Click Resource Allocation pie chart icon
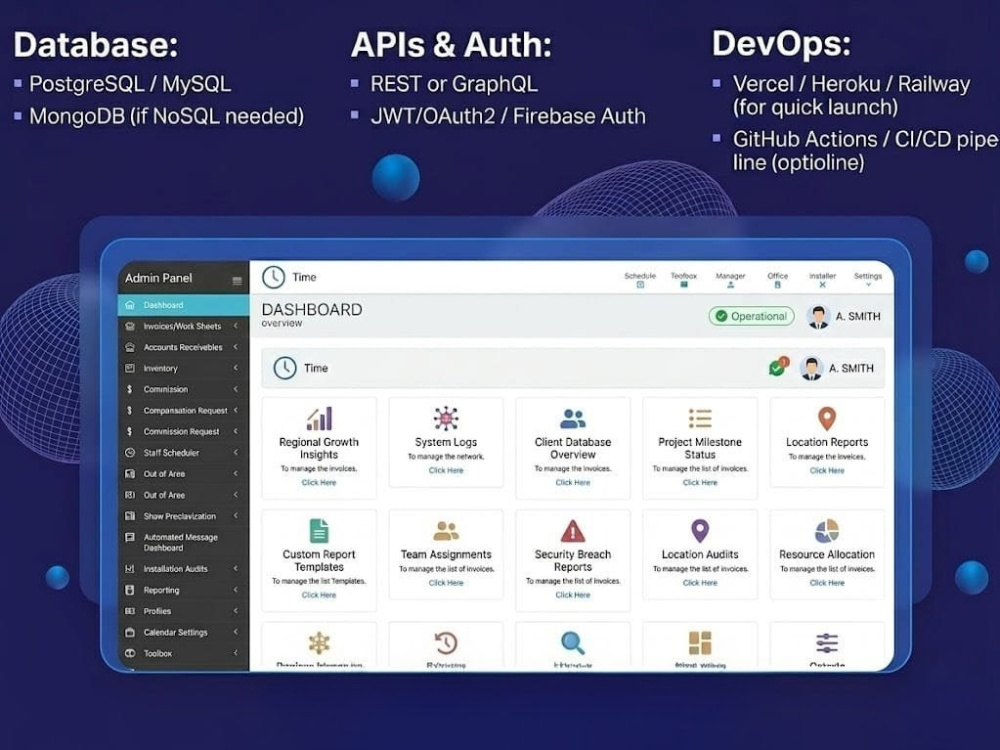 click(x=827, y=531)
